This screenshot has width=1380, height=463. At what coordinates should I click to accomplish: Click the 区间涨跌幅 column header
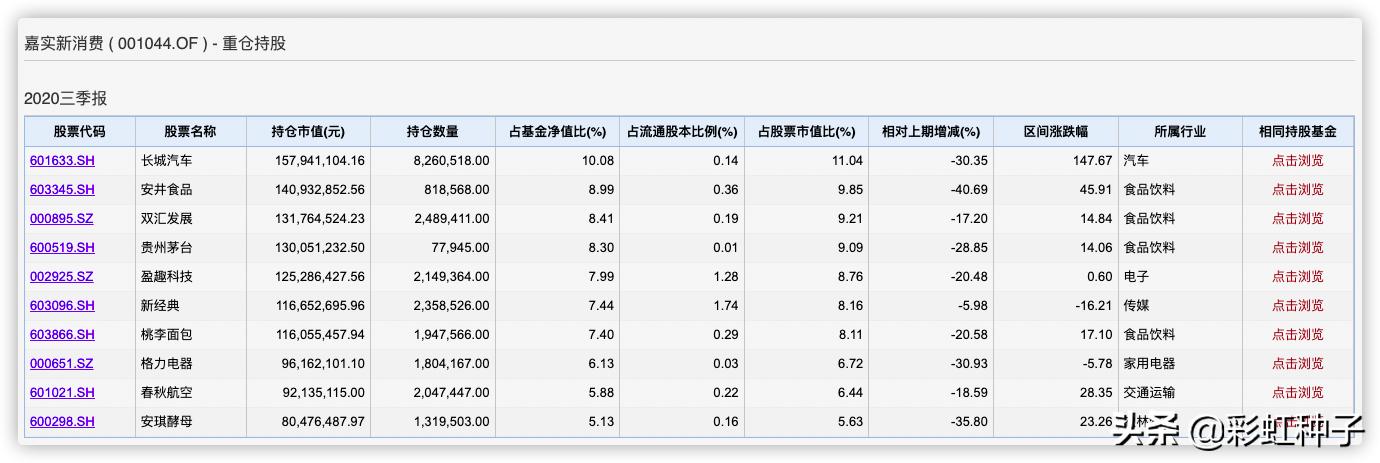[1056, 131]
